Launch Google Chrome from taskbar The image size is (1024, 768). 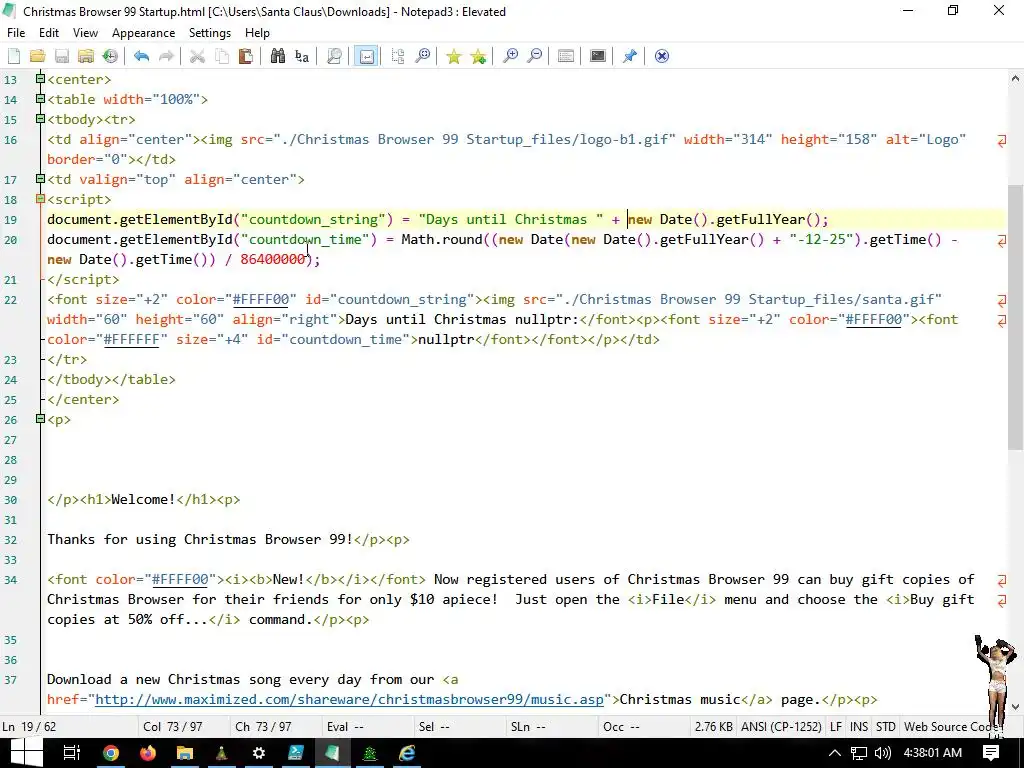(110, 753)
